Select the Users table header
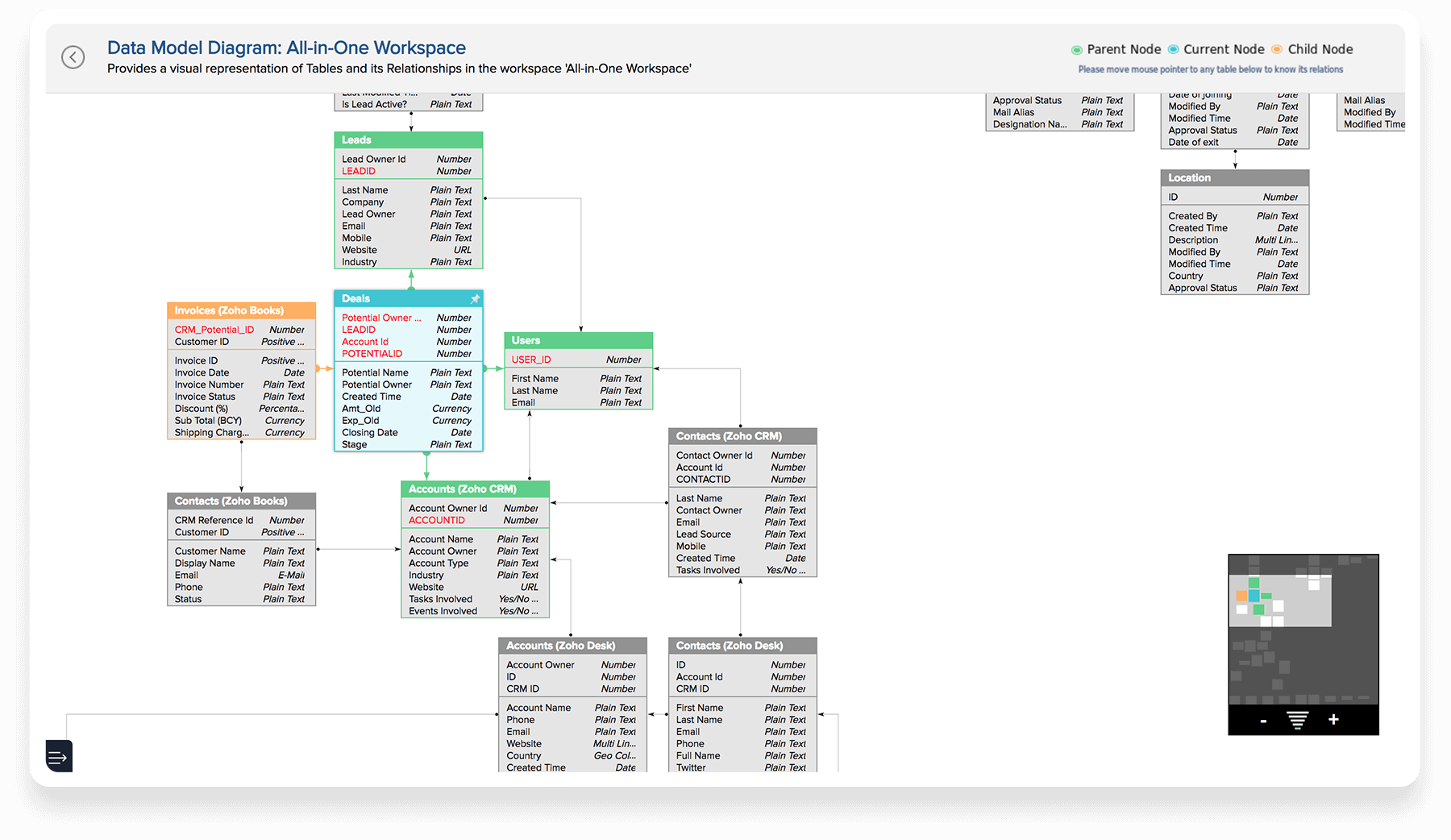 [578, 341]
